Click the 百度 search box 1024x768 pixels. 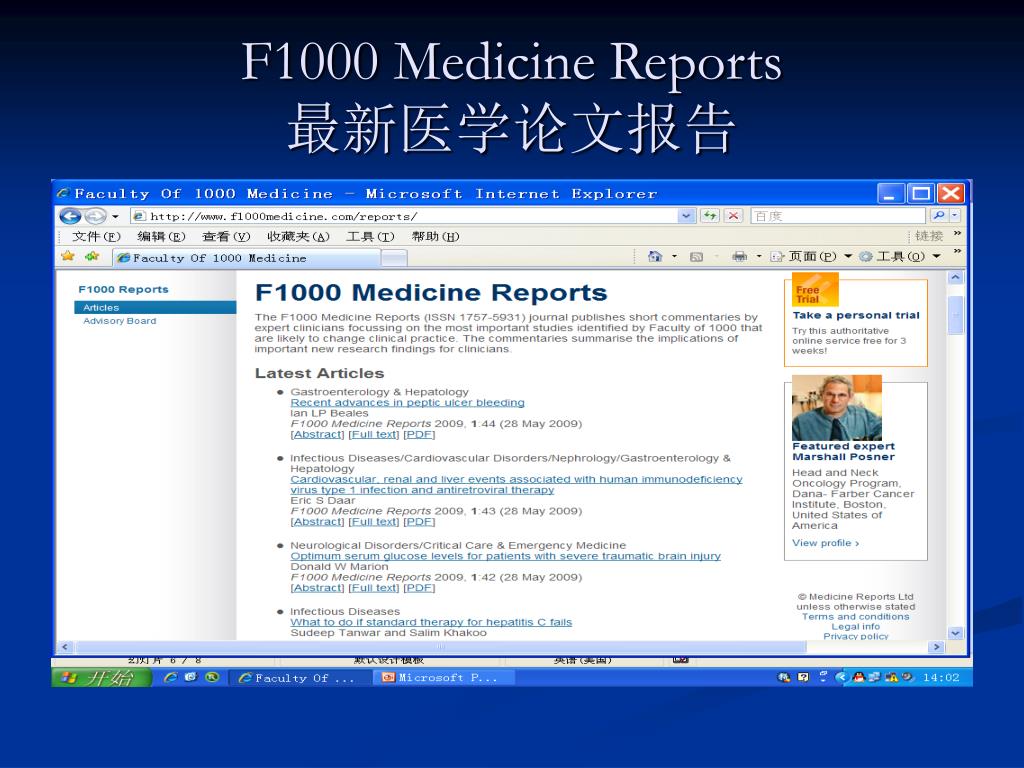(x=839, y=216)
